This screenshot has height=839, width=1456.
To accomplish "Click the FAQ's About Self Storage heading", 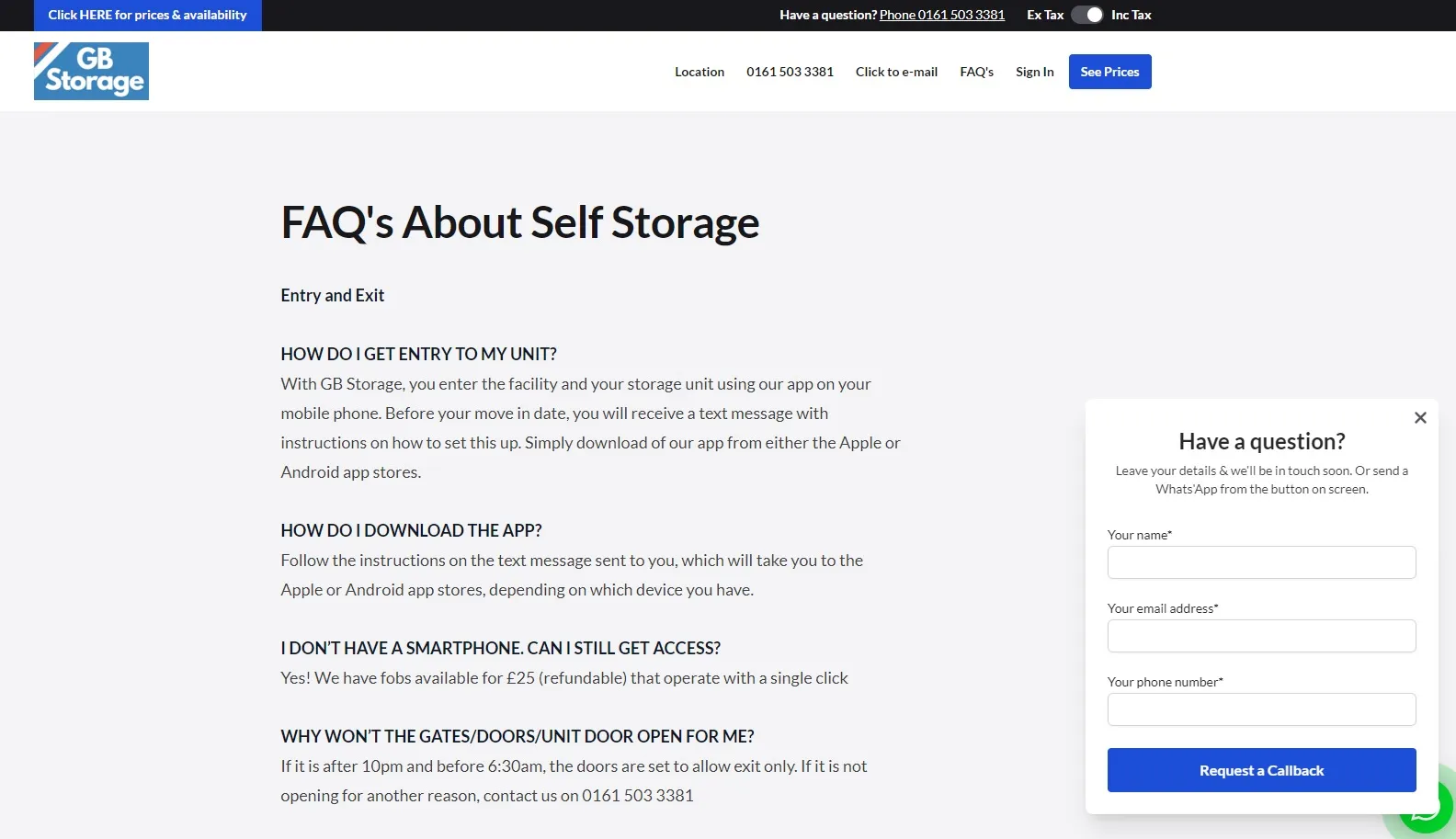I will click(520, 222).
